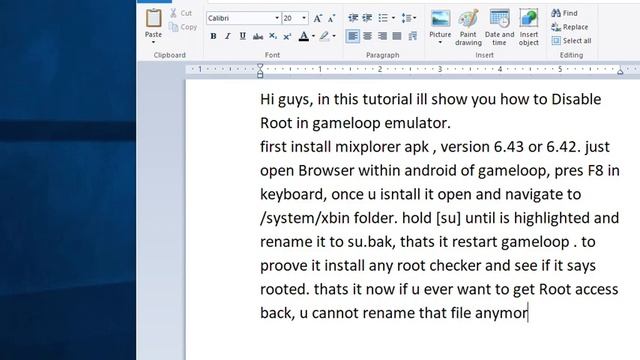
Task: Click the text "[su]" in the document
Action: 448,218
